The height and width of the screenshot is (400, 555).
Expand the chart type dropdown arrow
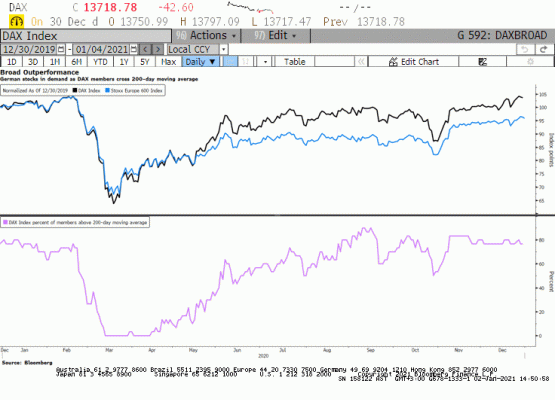[265, 62]
